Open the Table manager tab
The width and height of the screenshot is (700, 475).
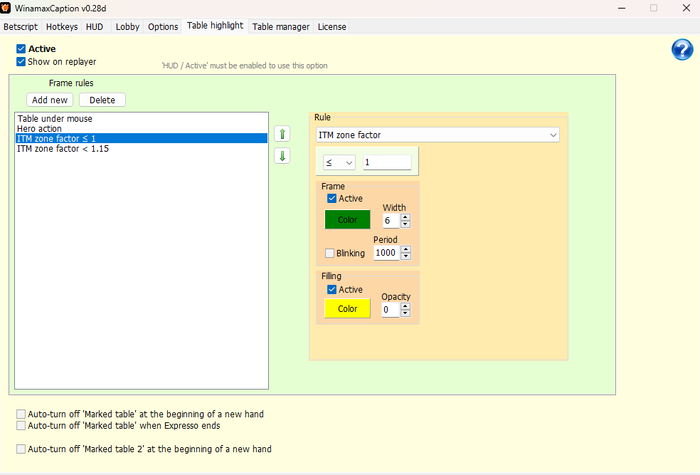[281, 27]
